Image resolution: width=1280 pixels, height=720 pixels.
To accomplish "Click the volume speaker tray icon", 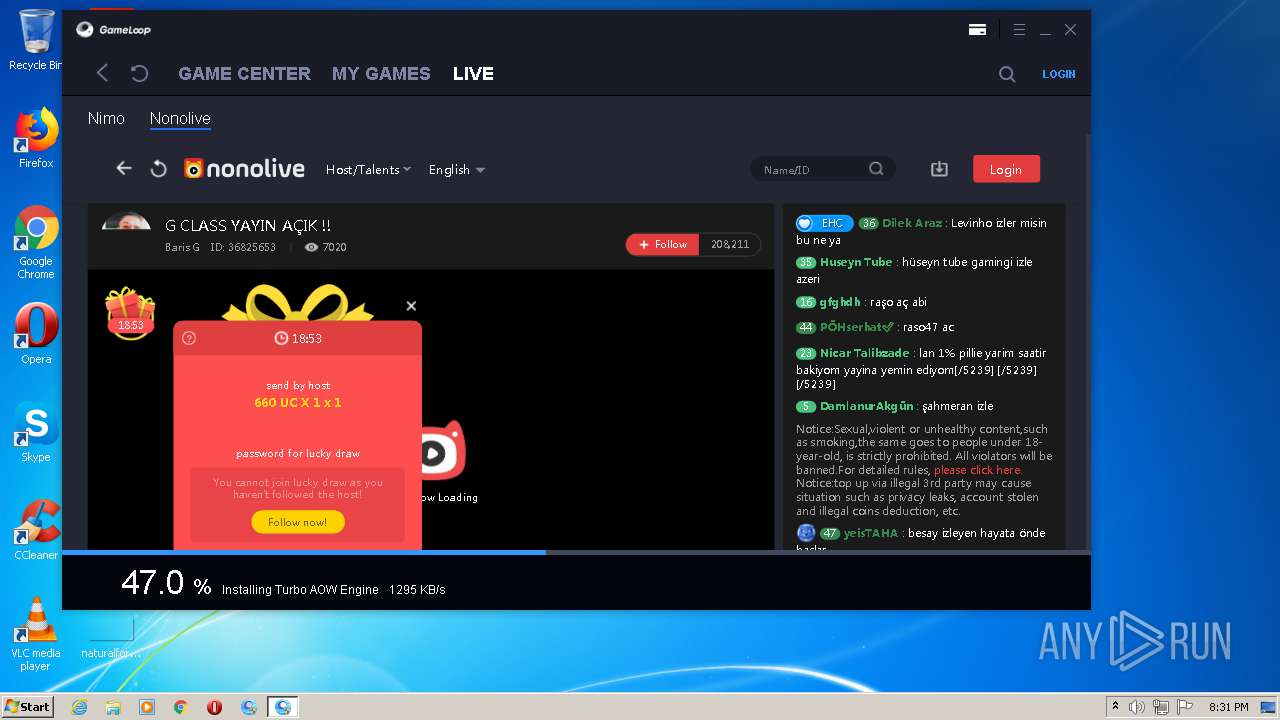I will tap(1137, 707).
